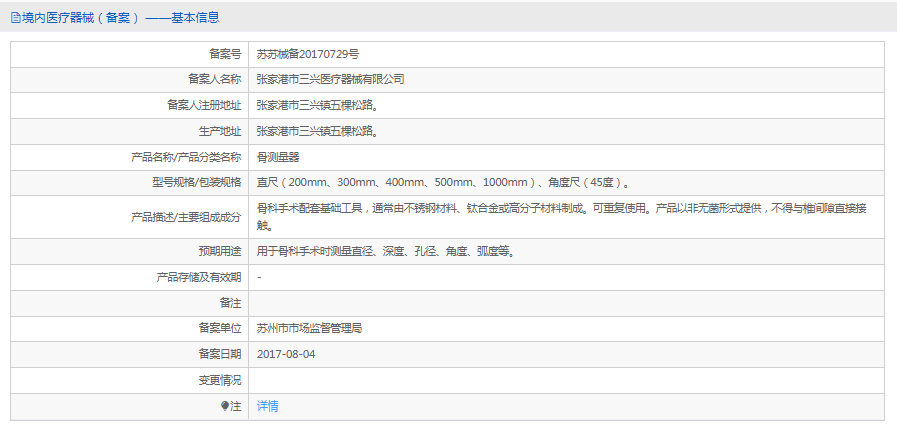Viewport: 897px width, 426px height.
Task: Click the 预期用途 label
Action: point(220,252)
